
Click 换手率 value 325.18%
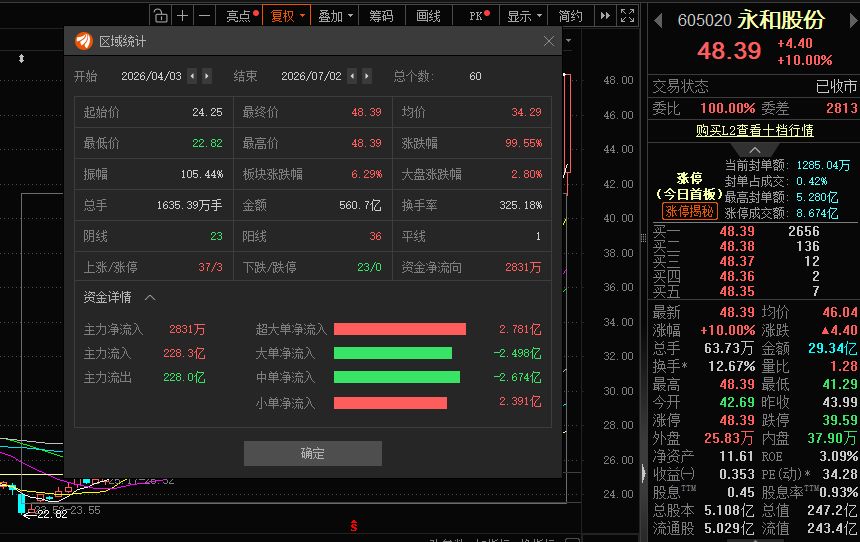(x=520, y=205)
